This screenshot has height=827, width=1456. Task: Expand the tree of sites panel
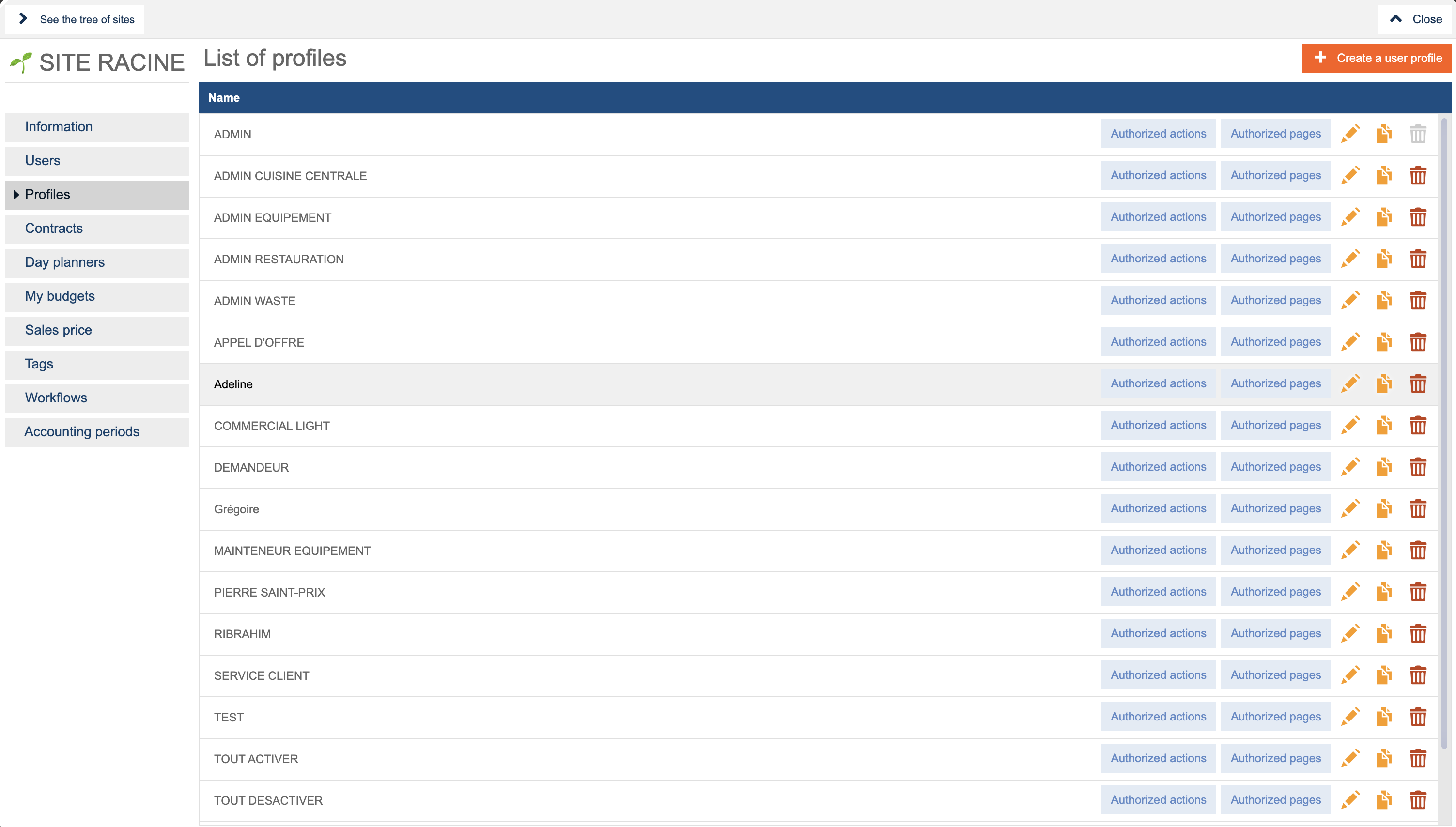coord(75,19)
